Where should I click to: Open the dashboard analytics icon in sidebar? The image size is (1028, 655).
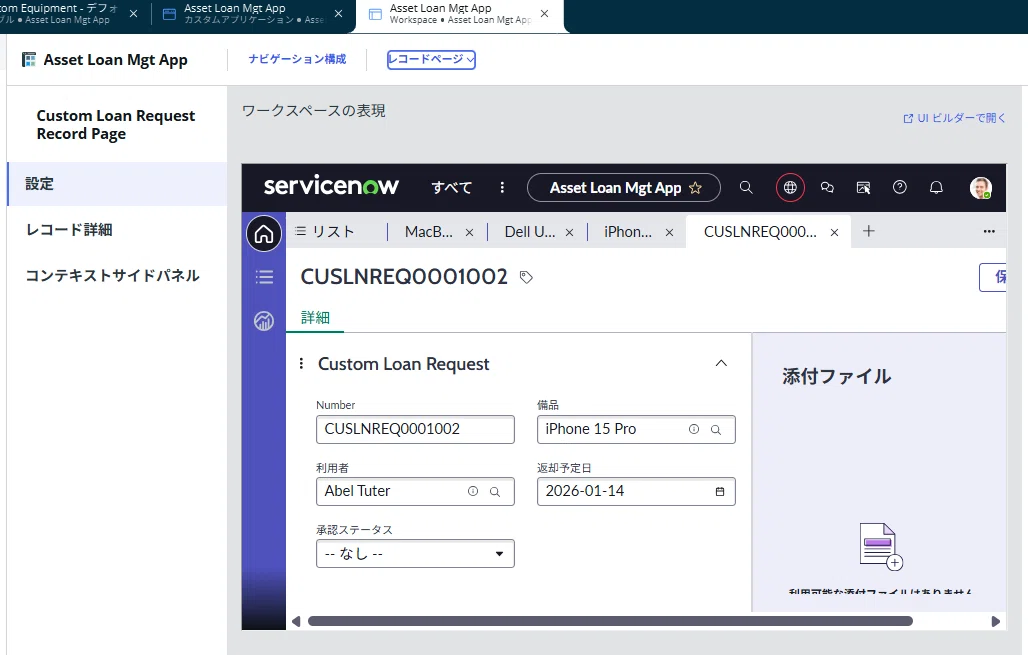(x=264, y=321)
